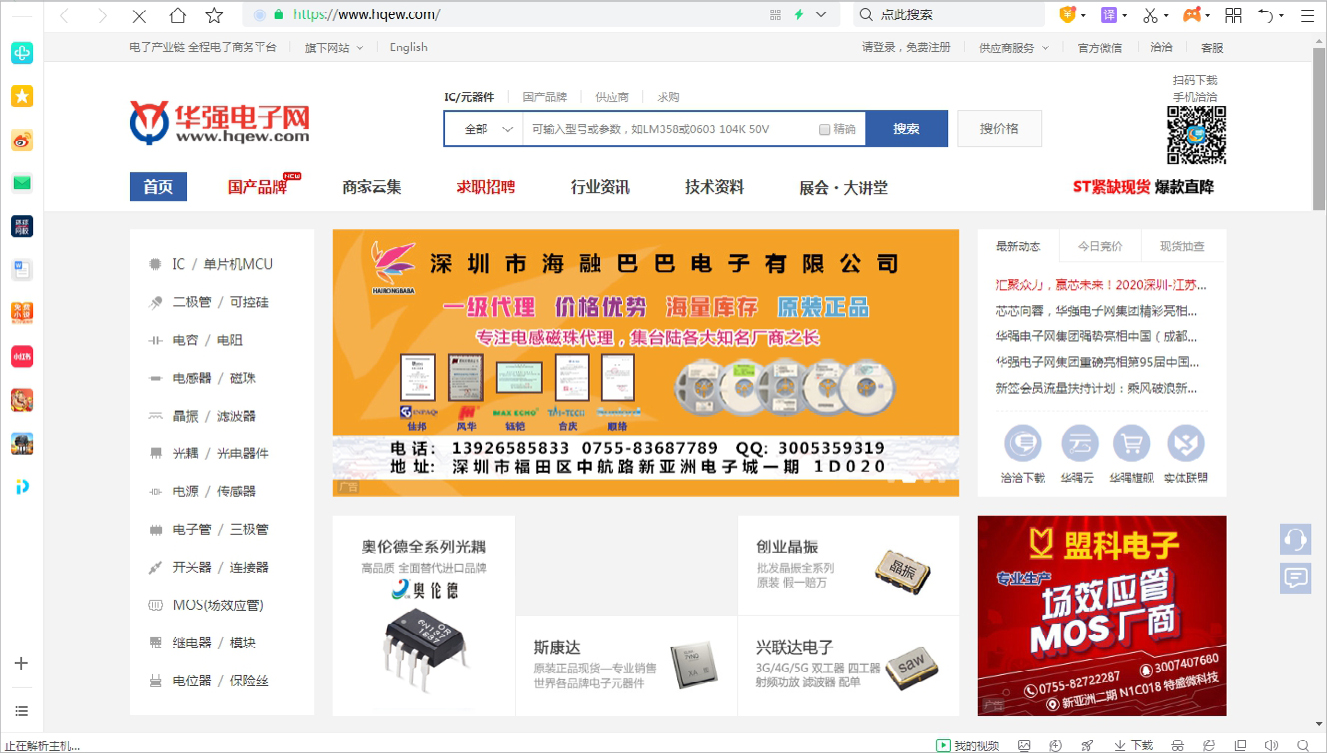1327x753 pixels.
Task: Open 我的视频 in the status bar
Action: click(968, 745)
